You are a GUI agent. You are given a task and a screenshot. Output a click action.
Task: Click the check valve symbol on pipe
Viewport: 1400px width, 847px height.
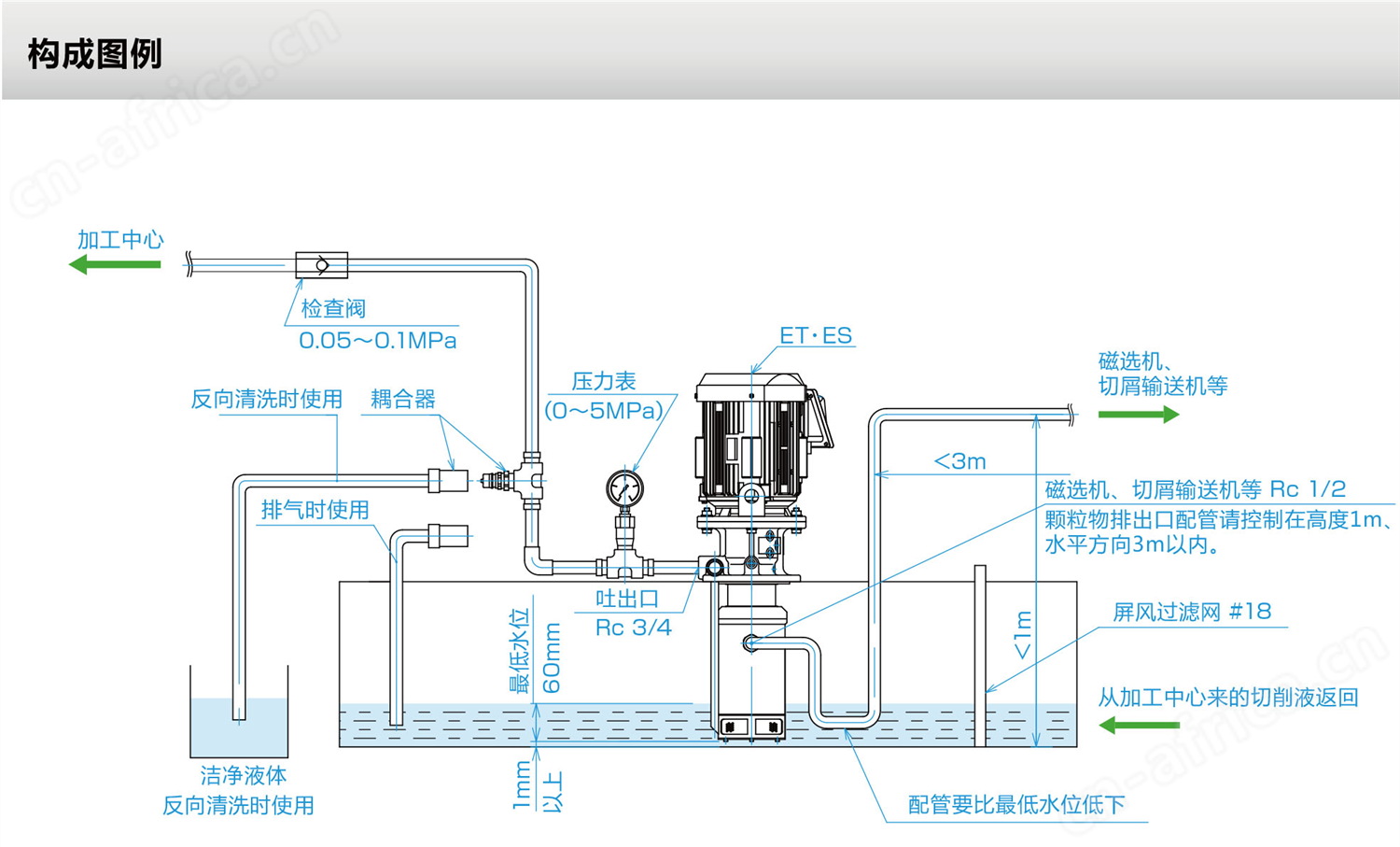(322, 265)
